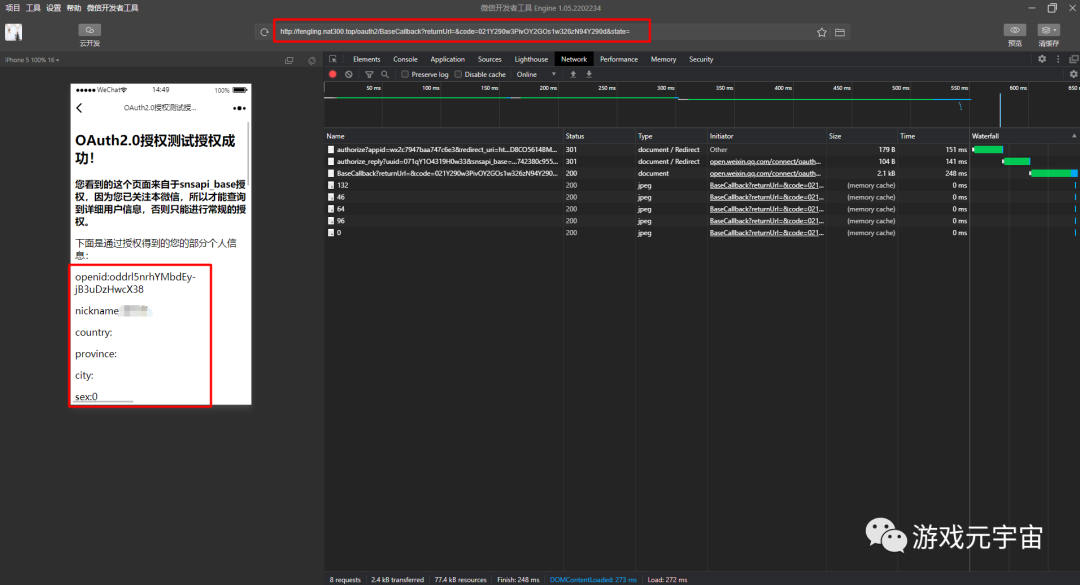
Task: Select the authorize_reply?uuid request row
Action: (702, 161)
